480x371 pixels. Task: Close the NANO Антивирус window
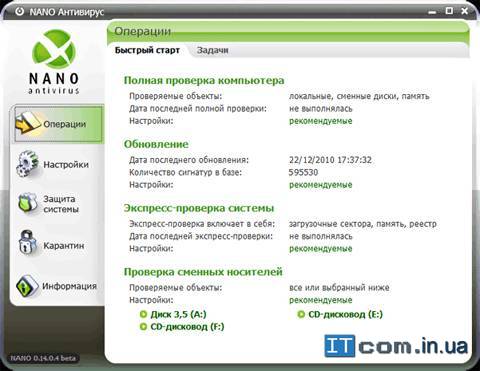coord(465,11)
